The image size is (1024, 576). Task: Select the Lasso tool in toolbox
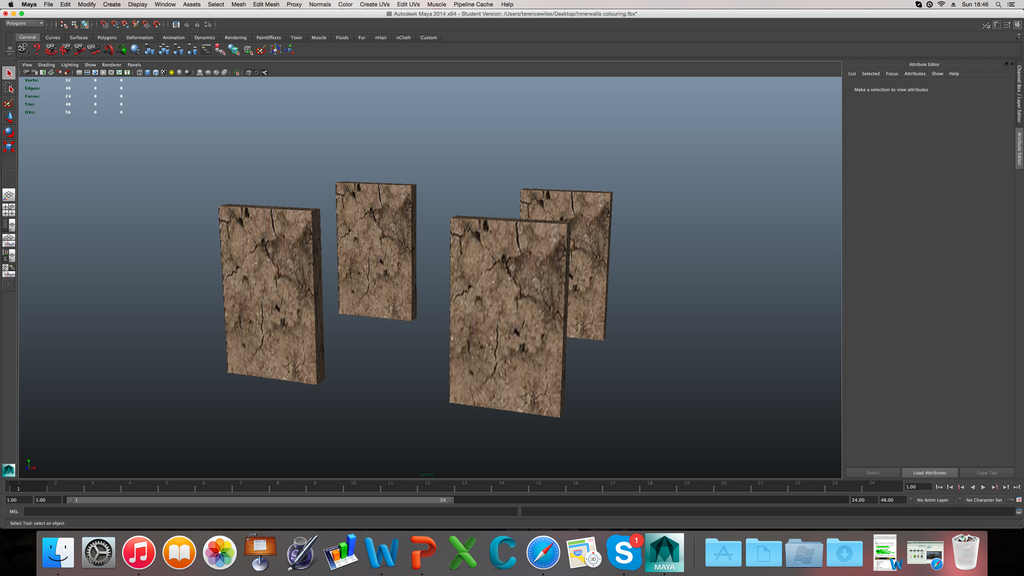pyautogui.click(x=8, y=88)
